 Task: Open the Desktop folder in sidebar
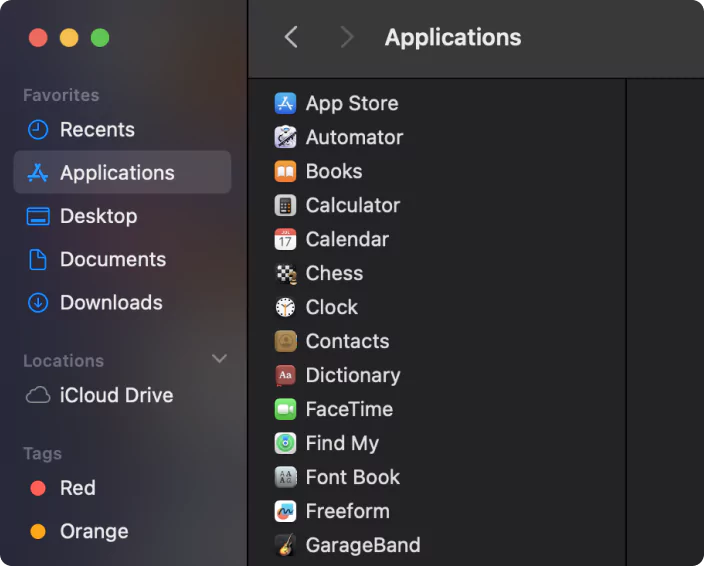(122, 216)
